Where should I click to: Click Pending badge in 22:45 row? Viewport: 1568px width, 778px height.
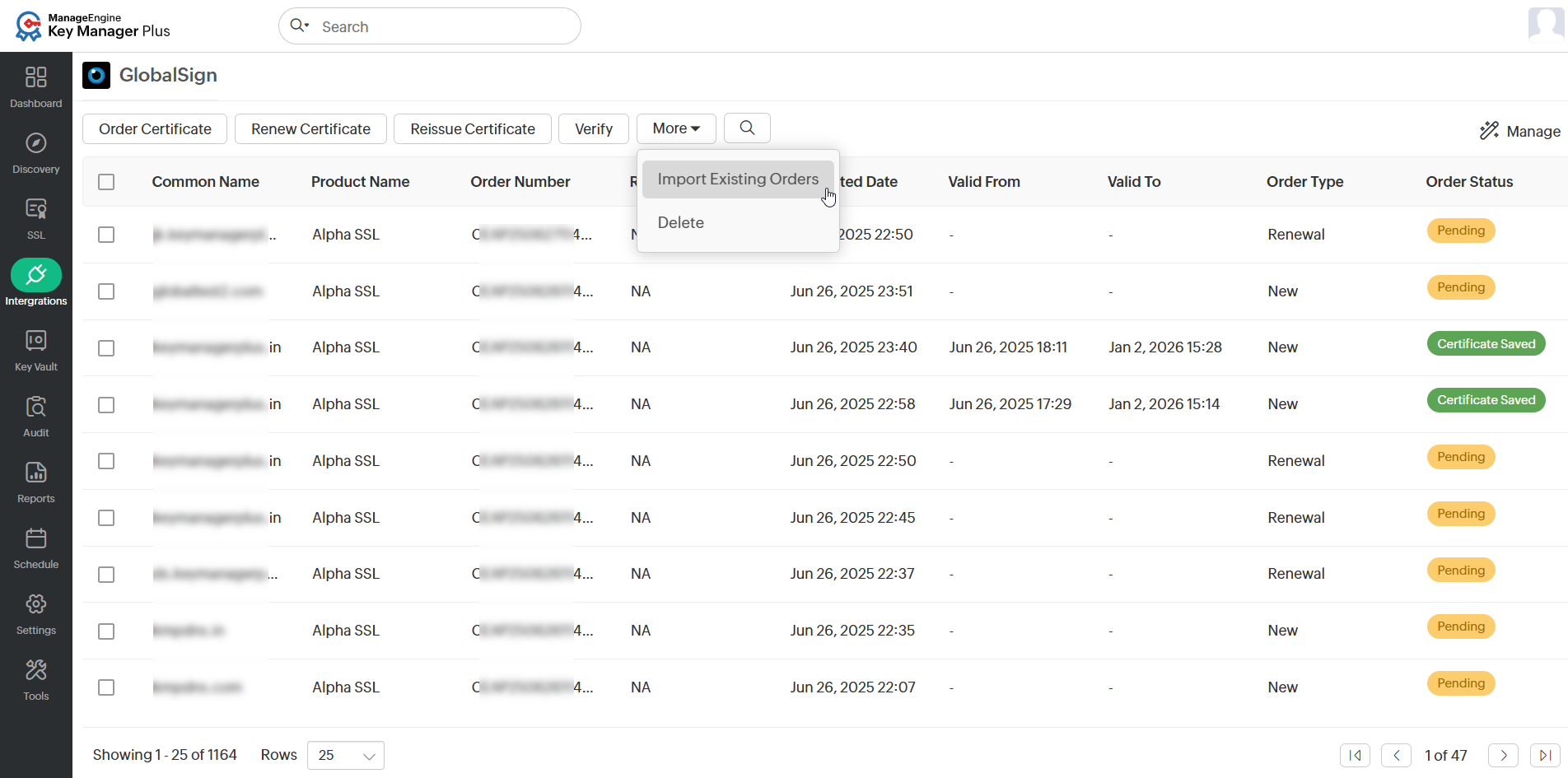(x=1461, y=514)
